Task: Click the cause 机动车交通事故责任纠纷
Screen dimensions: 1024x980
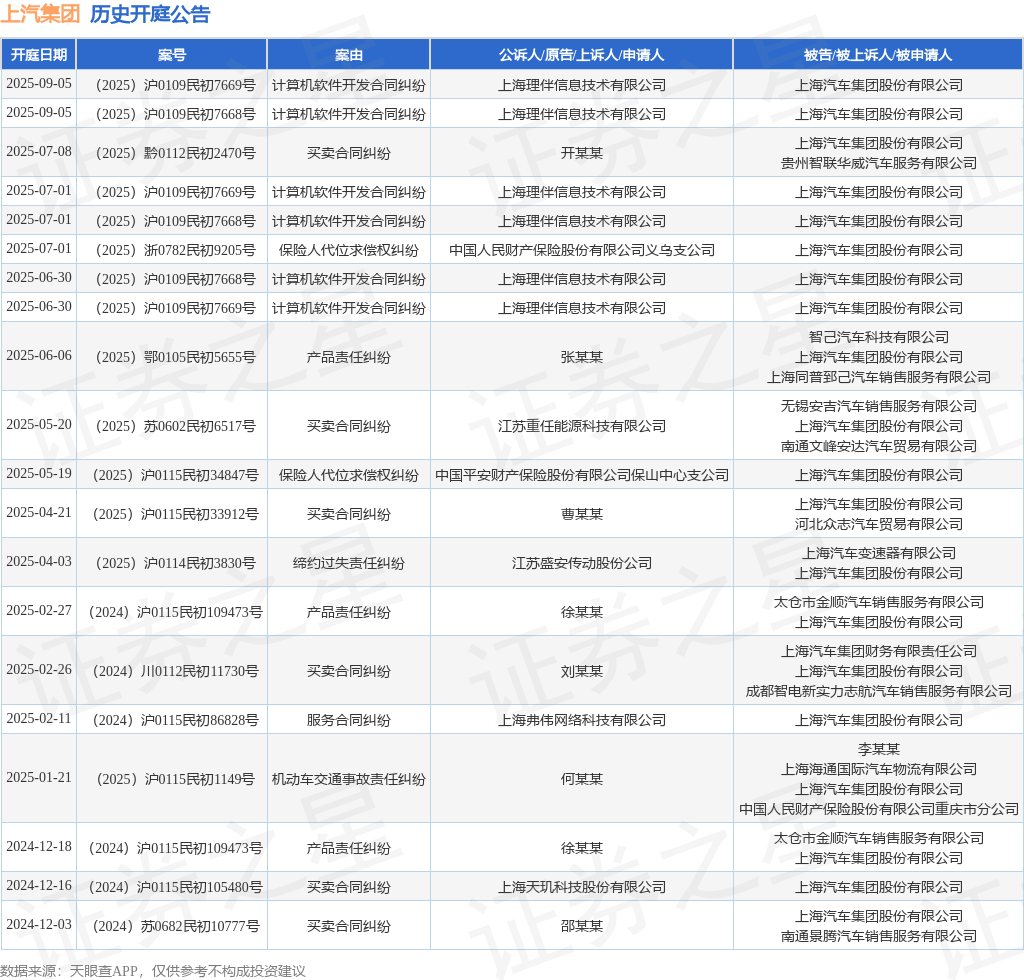Action: point(349,780)
